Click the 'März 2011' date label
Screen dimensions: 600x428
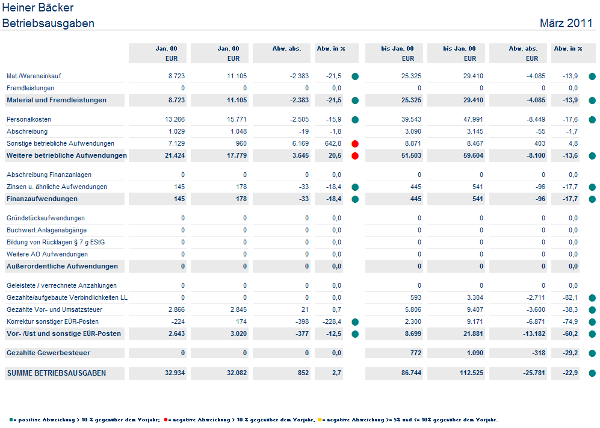(566, 23)
